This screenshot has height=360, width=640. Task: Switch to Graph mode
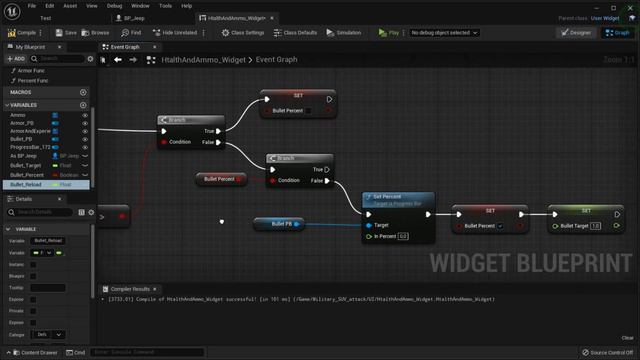[x=617, y=33]
